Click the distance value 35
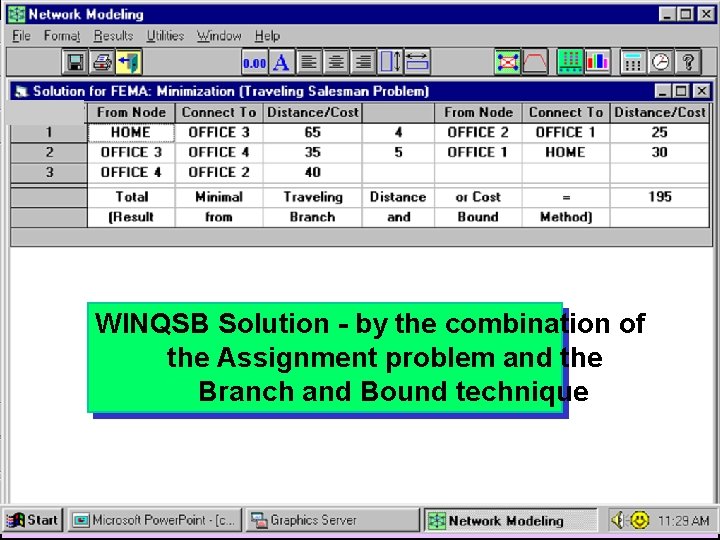The image size is (720, 540). [313, 152]
